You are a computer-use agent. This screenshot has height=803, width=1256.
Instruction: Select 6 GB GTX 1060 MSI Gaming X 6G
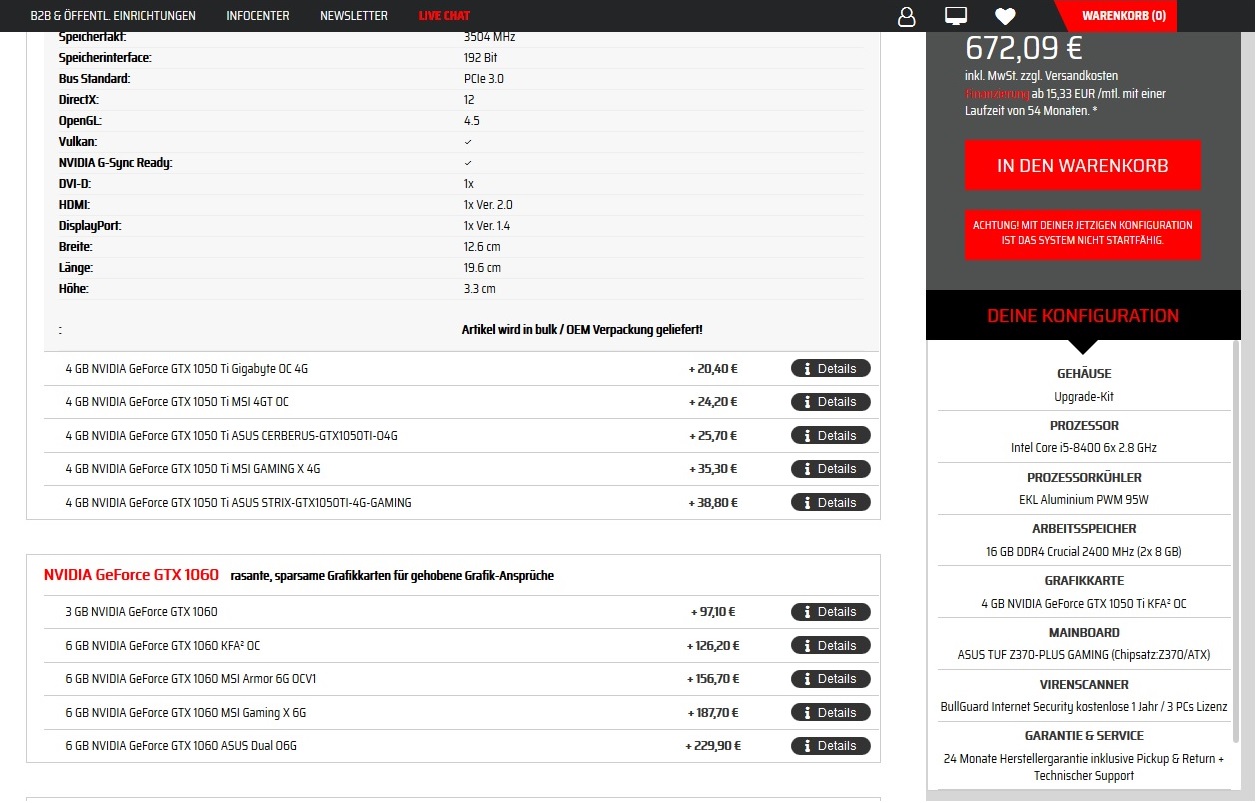click(x=186, y=713)
